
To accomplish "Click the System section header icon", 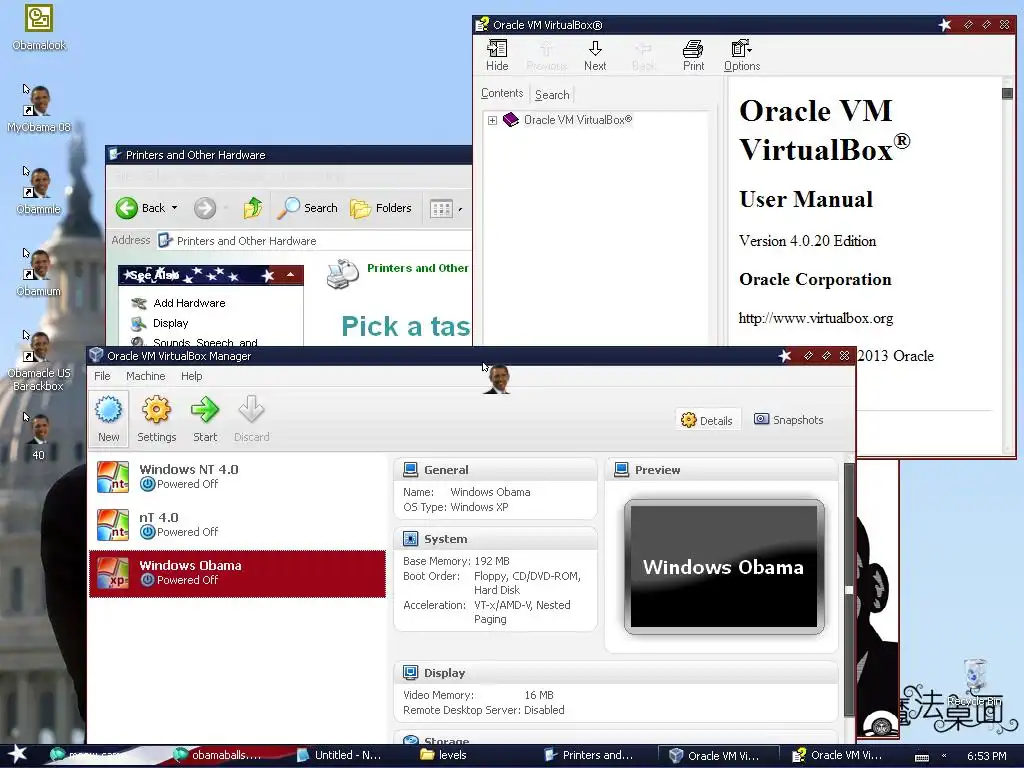I will click(411, 539).
